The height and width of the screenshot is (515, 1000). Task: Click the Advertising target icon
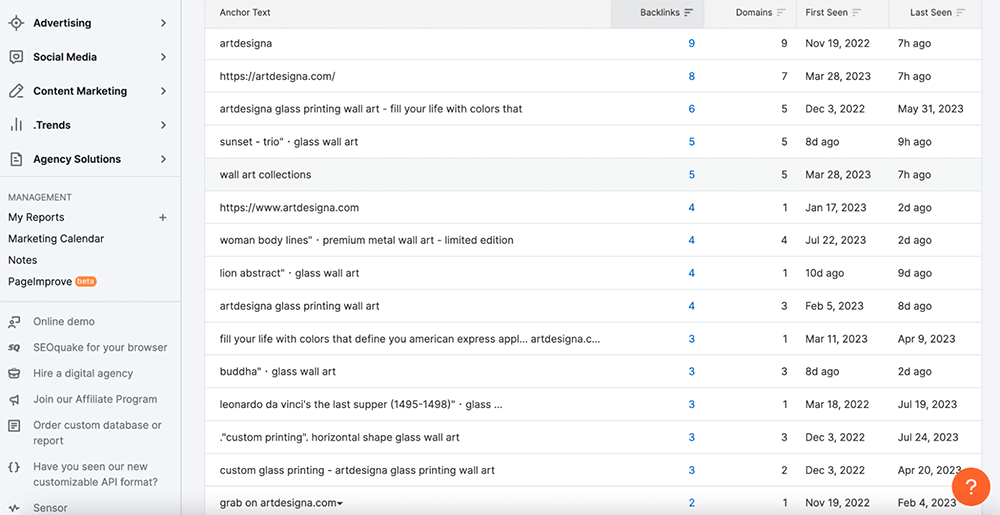pos(17,23)
